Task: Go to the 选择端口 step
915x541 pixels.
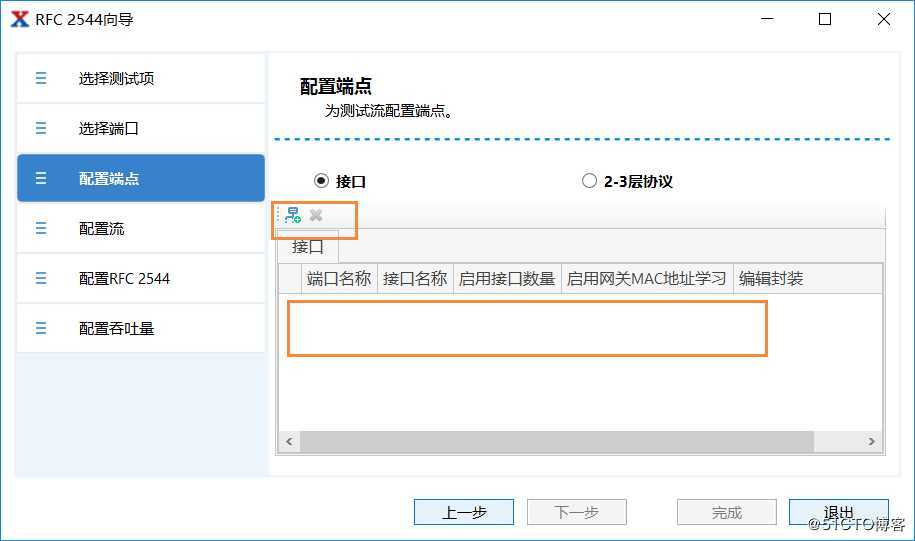Action: [141, 128]
